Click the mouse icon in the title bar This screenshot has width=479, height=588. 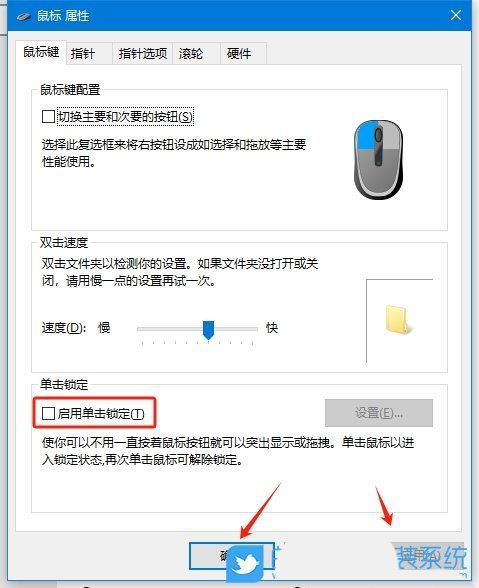[x=24, y=16]
